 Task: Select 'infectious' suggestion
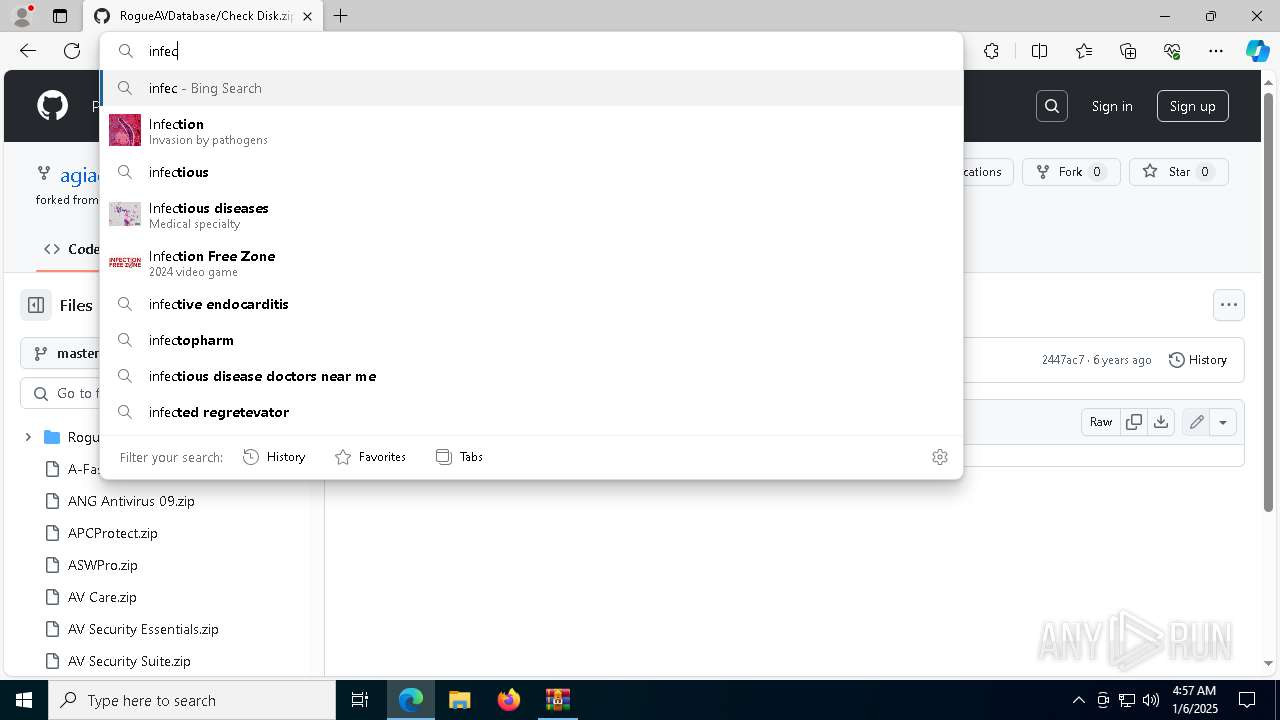coord(531,172)
